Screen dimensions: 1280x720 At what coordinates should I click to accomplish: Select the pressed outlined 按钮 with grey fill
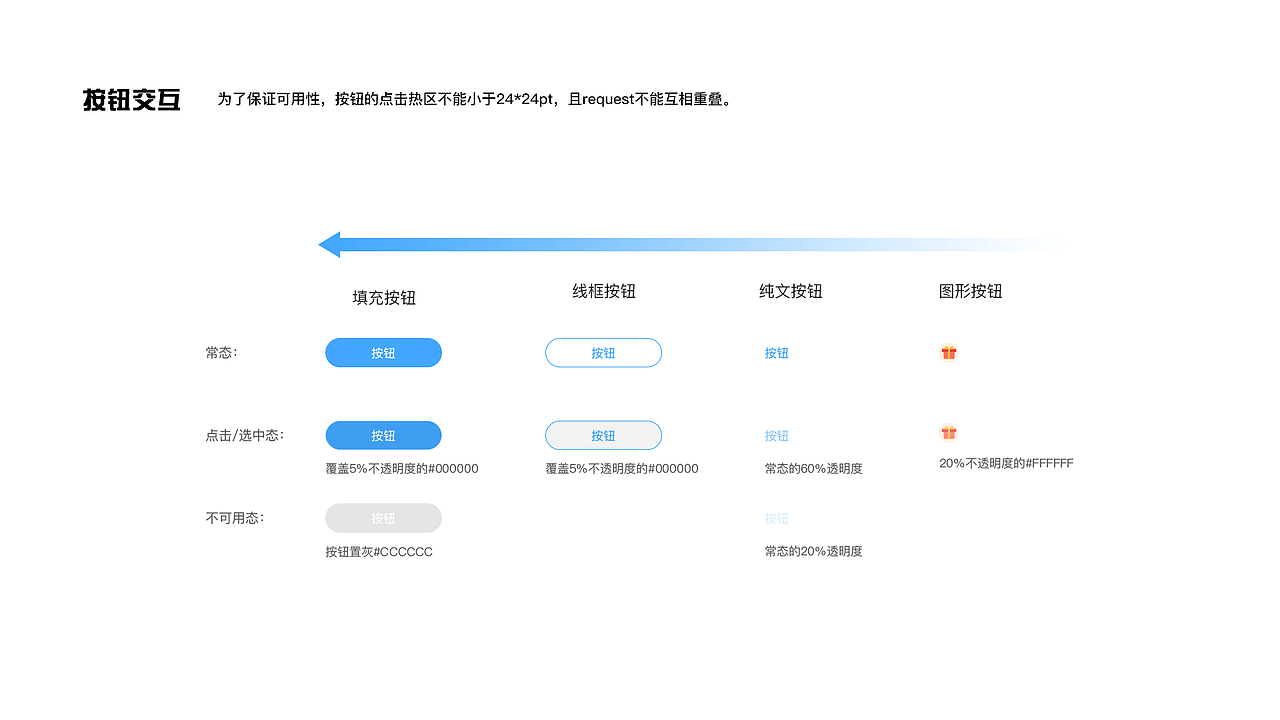603,435
